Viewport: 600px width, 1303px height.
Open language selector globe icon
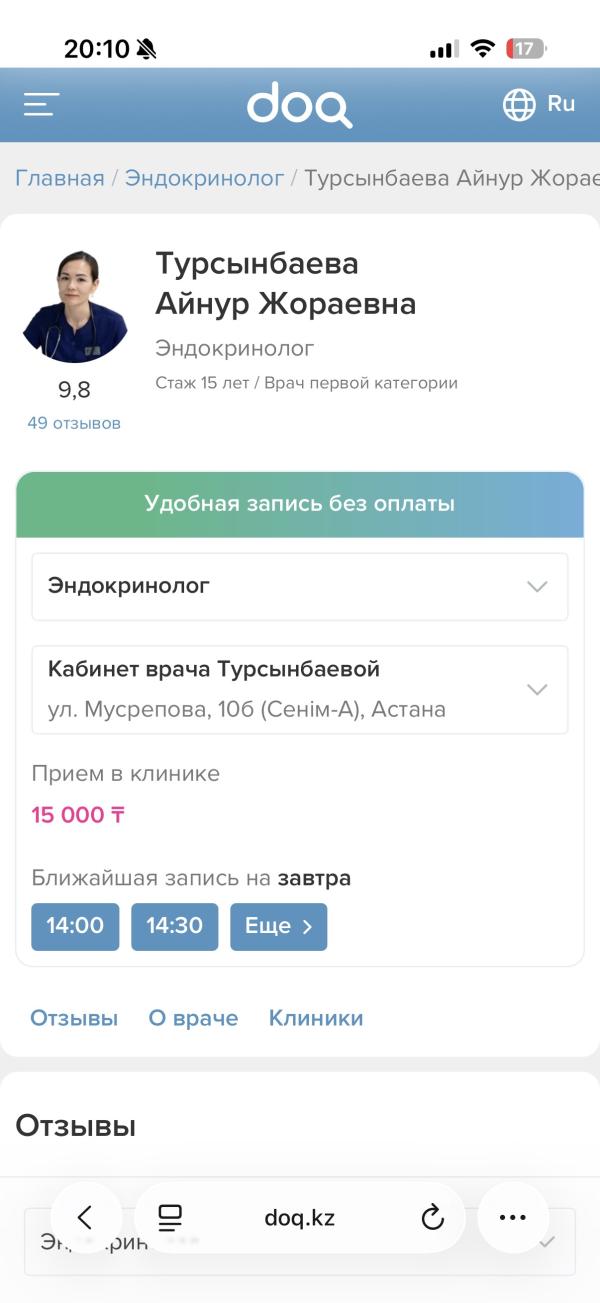coord(519,104)
